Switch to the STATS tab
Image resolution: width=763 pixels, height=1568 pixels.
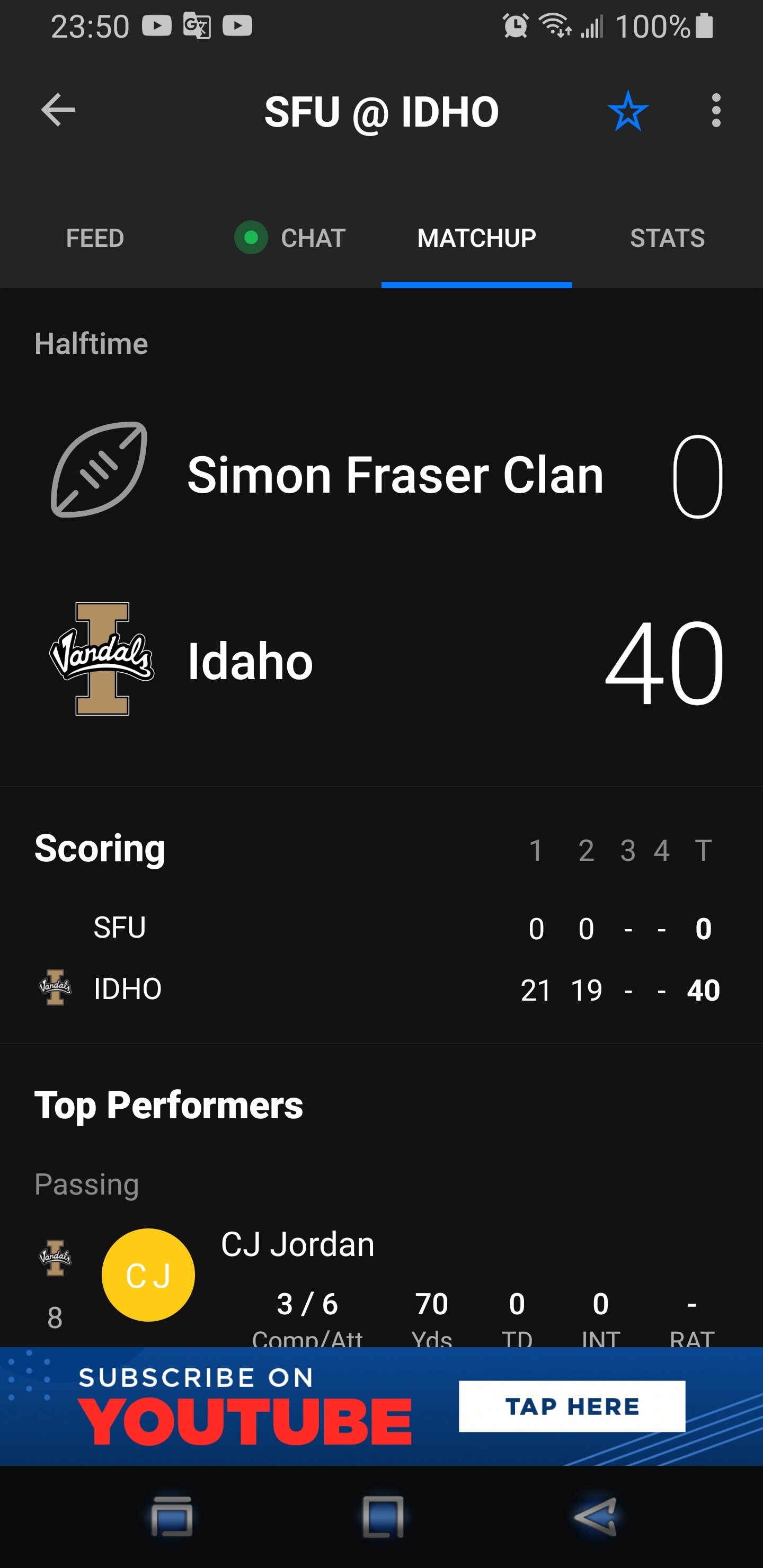click(667, 238)
